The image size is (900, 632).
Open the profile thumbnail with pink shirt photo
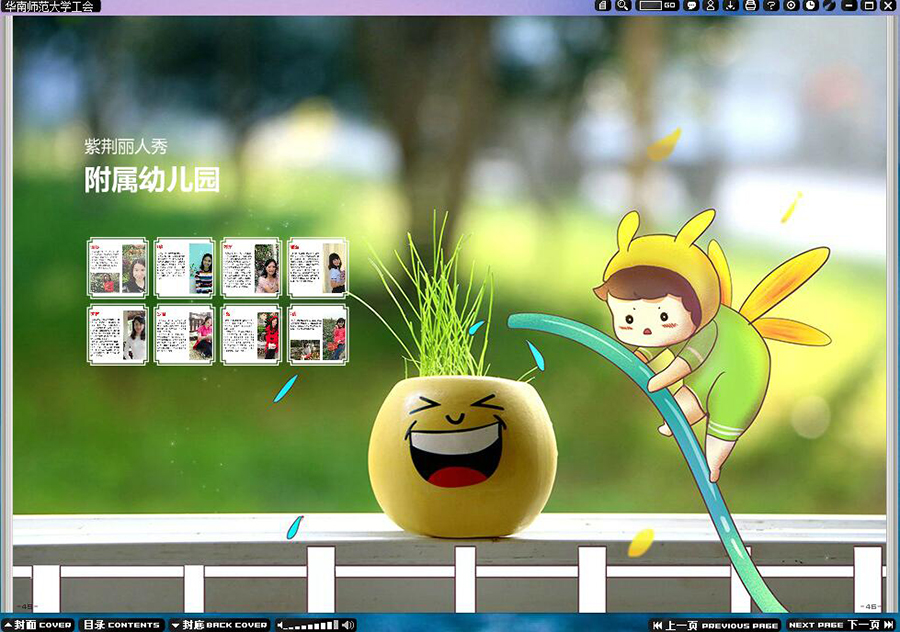pos(184,335)
